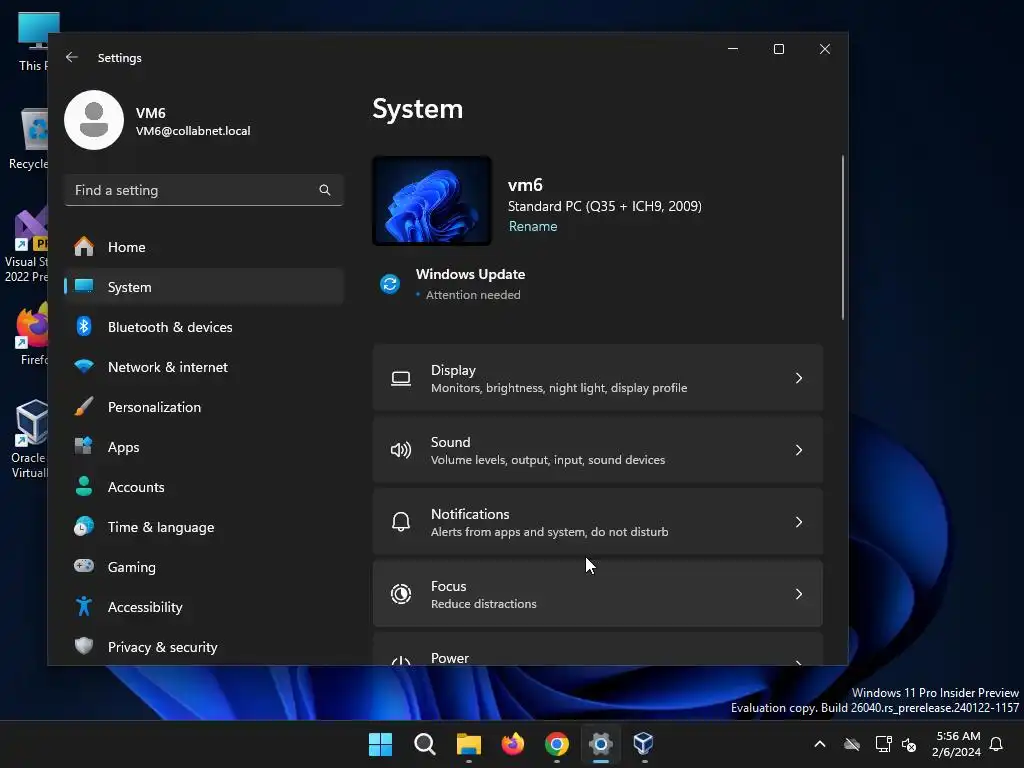Select System in the settings sidebar
The image size is (1024, 768).
204,287
